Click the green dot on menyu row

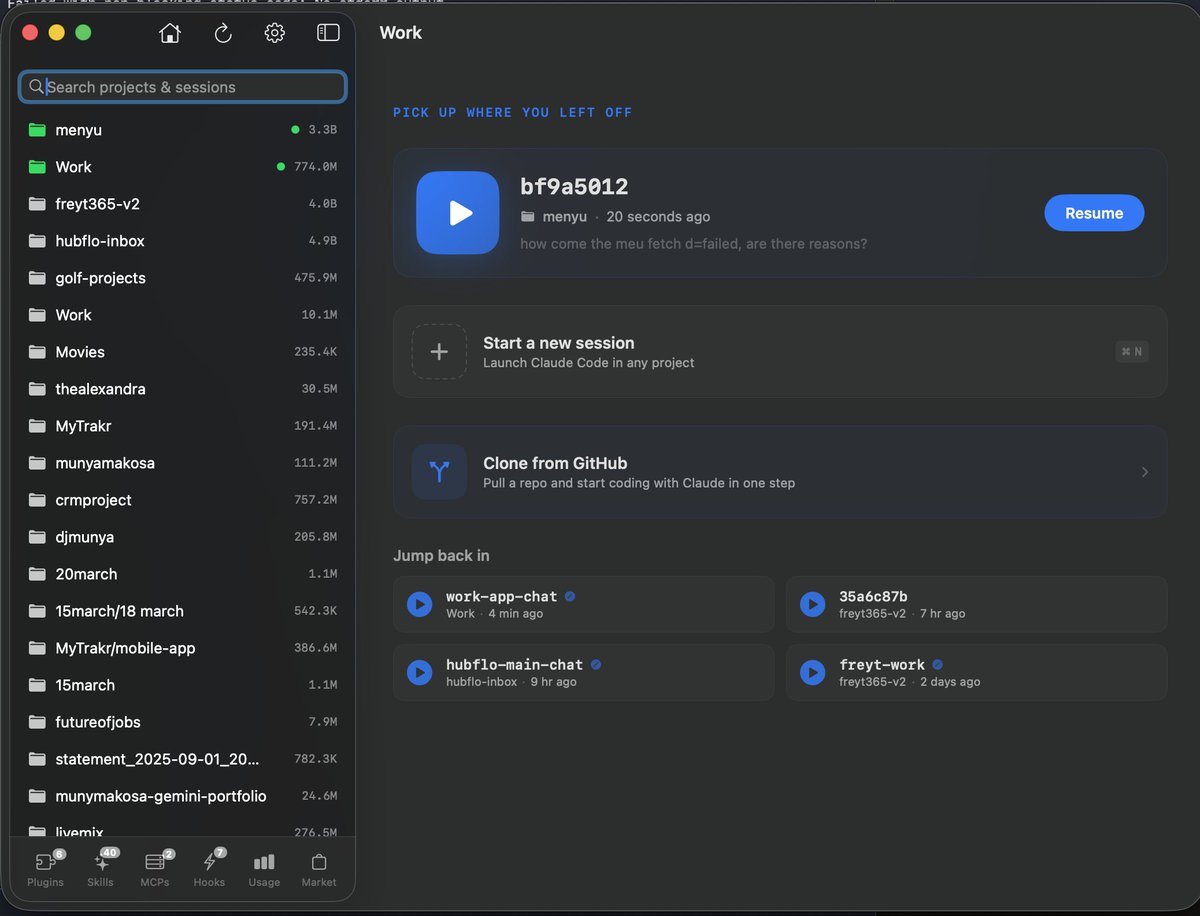[295, 130]
